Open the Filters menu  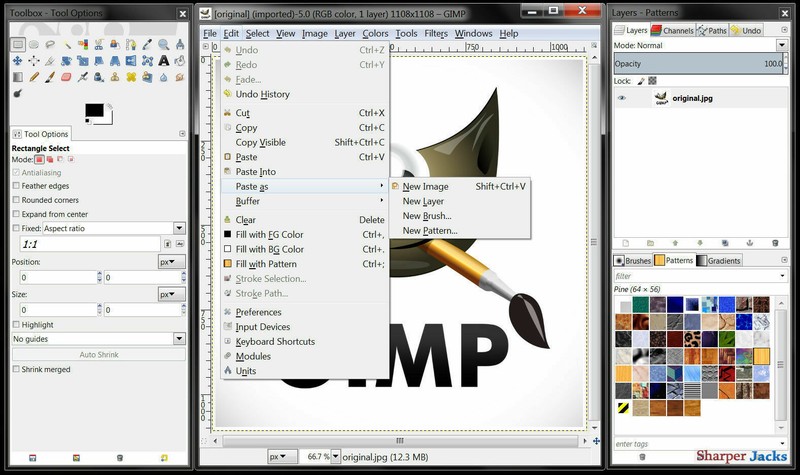[436, 33]
